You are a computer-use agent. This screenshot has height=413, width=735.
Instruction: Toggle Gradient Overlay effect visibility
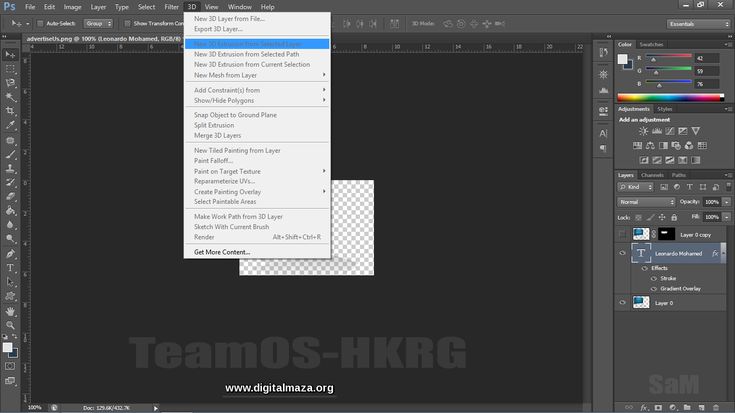click(x=653, y=289)
